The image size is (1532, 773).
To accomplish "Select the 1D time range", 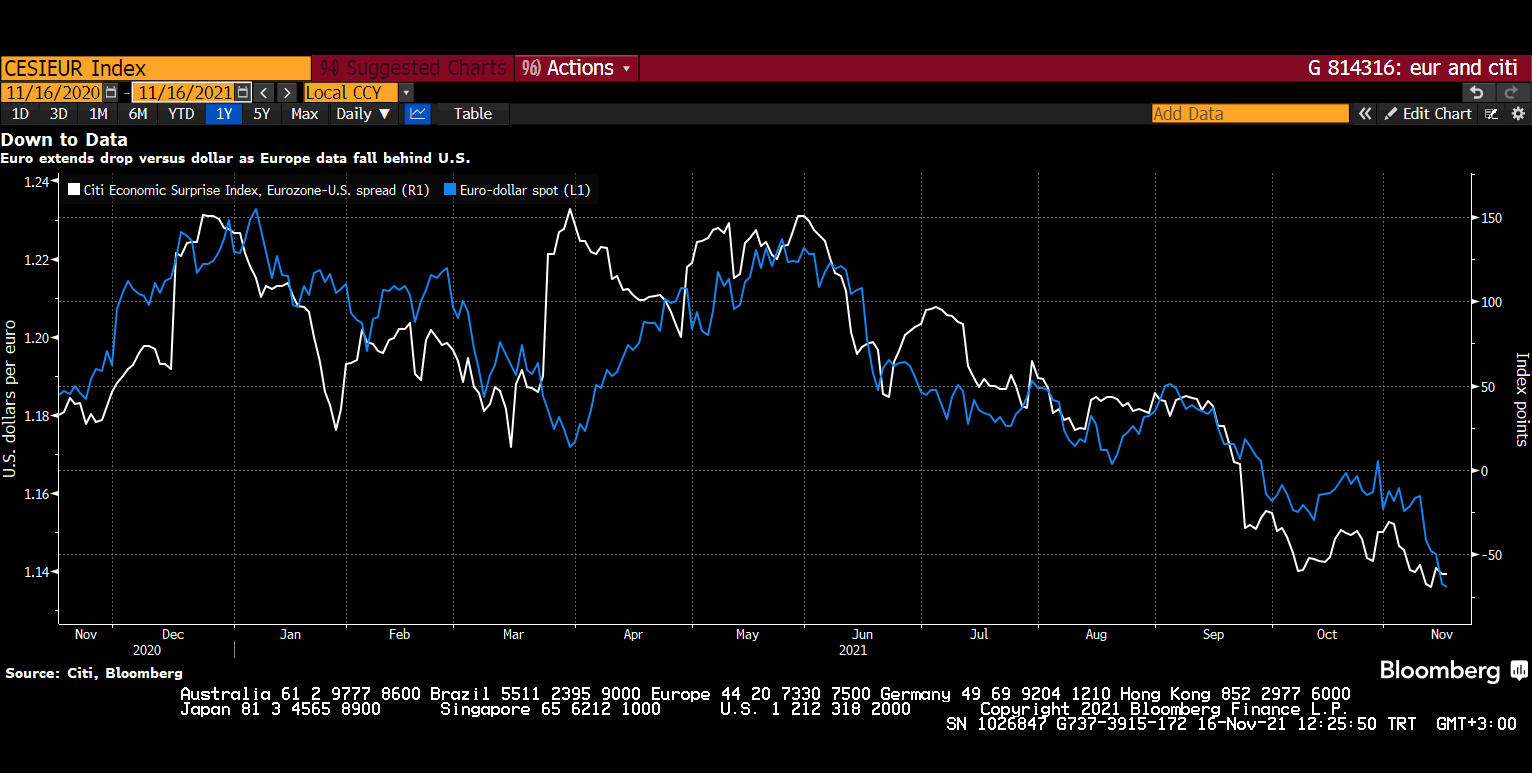I will pos(20,114).
